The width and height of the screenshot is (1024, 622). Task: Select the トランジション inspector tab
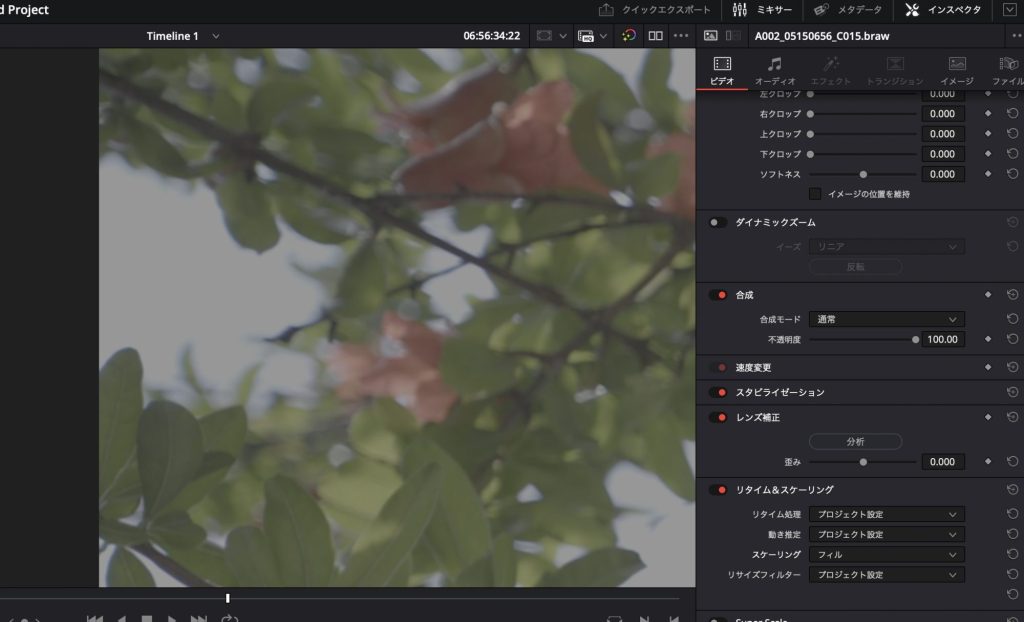895,71
